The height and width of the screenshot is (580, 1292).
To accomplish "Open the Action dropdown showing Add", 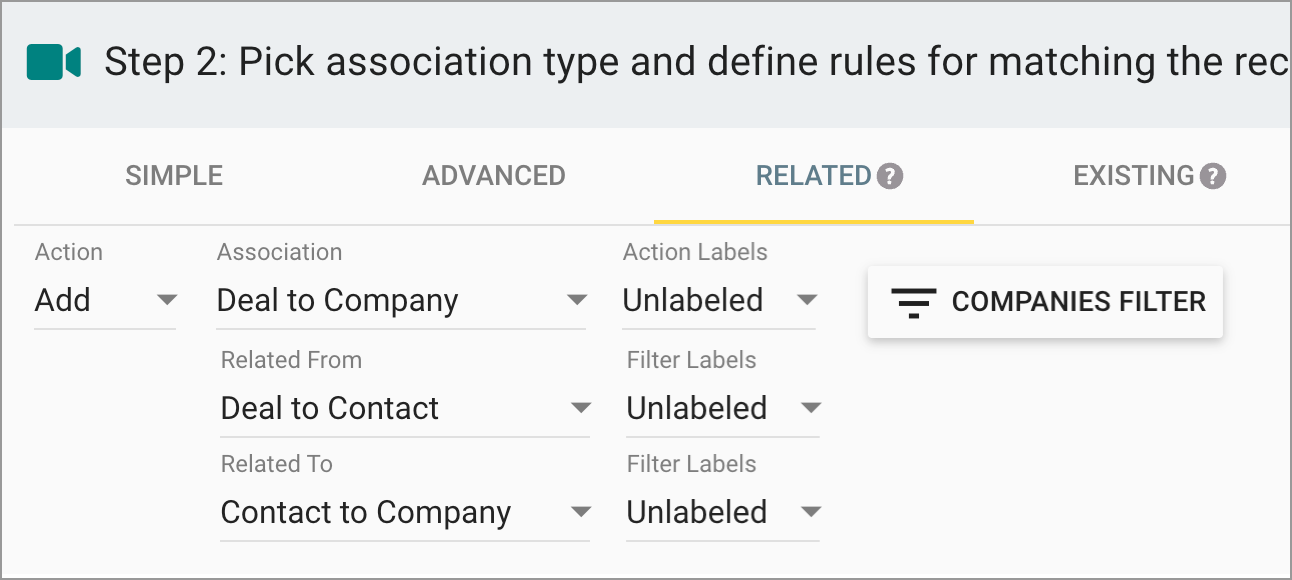I will click(90, 300).
